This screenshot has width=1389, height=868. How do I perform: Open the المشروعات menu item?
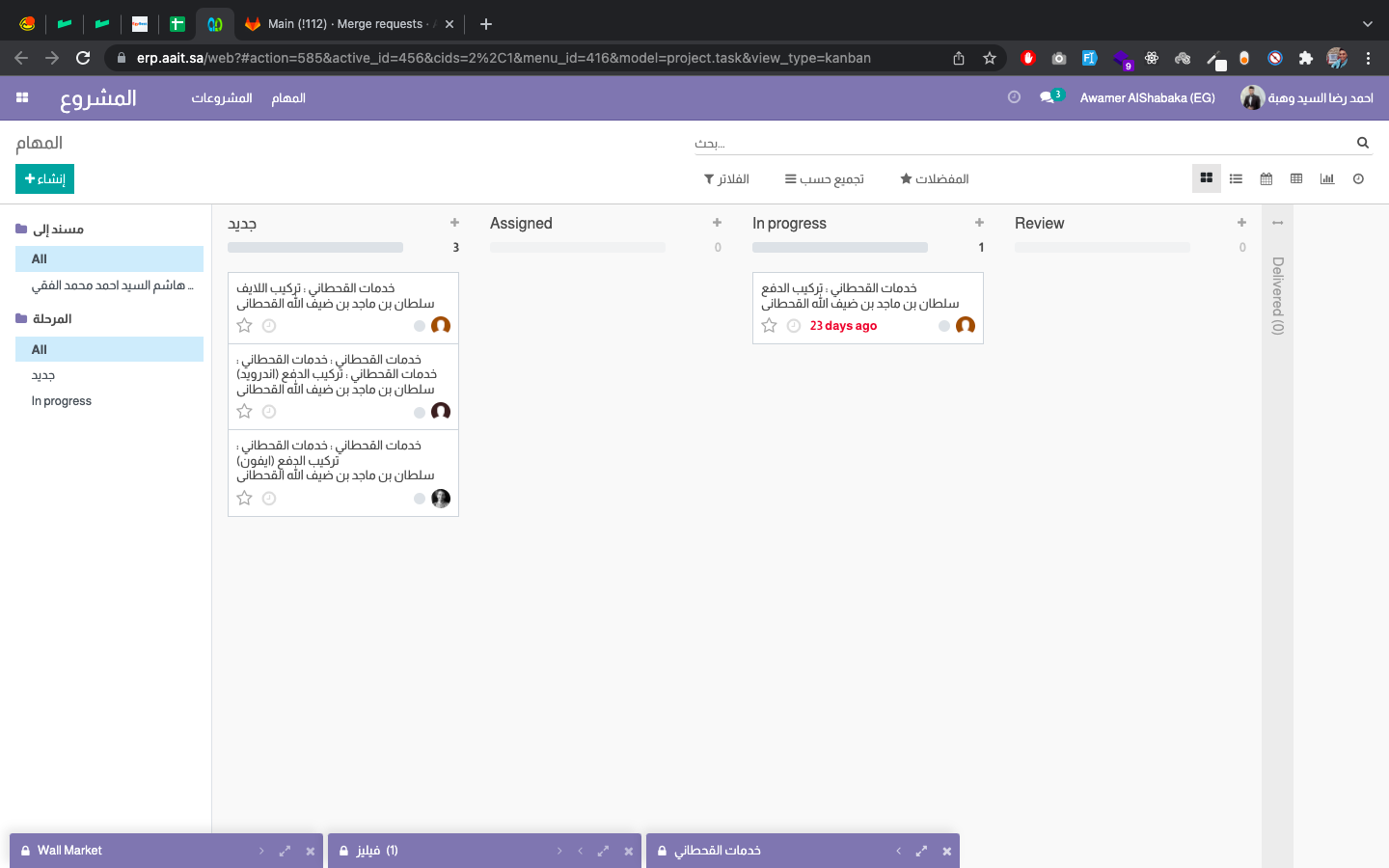point(222,97)
